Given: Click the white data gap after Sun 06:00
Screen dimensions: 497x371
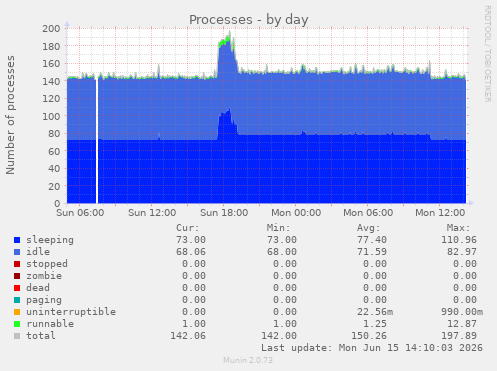Looking at the screenshot, I should [x=97, y=141].
